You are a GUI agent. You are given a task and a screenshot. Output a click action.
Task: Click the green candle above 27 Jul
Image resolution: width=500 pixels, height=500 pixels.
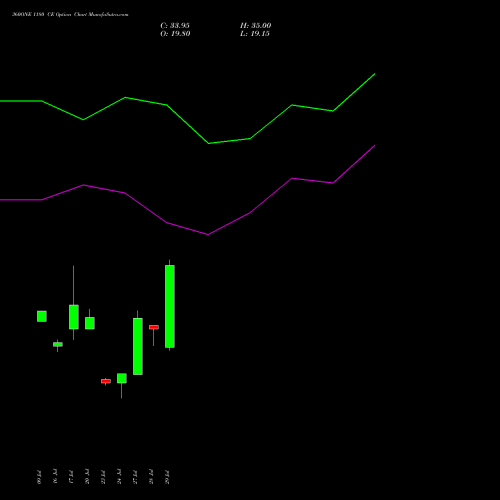[x=138, y=346]
